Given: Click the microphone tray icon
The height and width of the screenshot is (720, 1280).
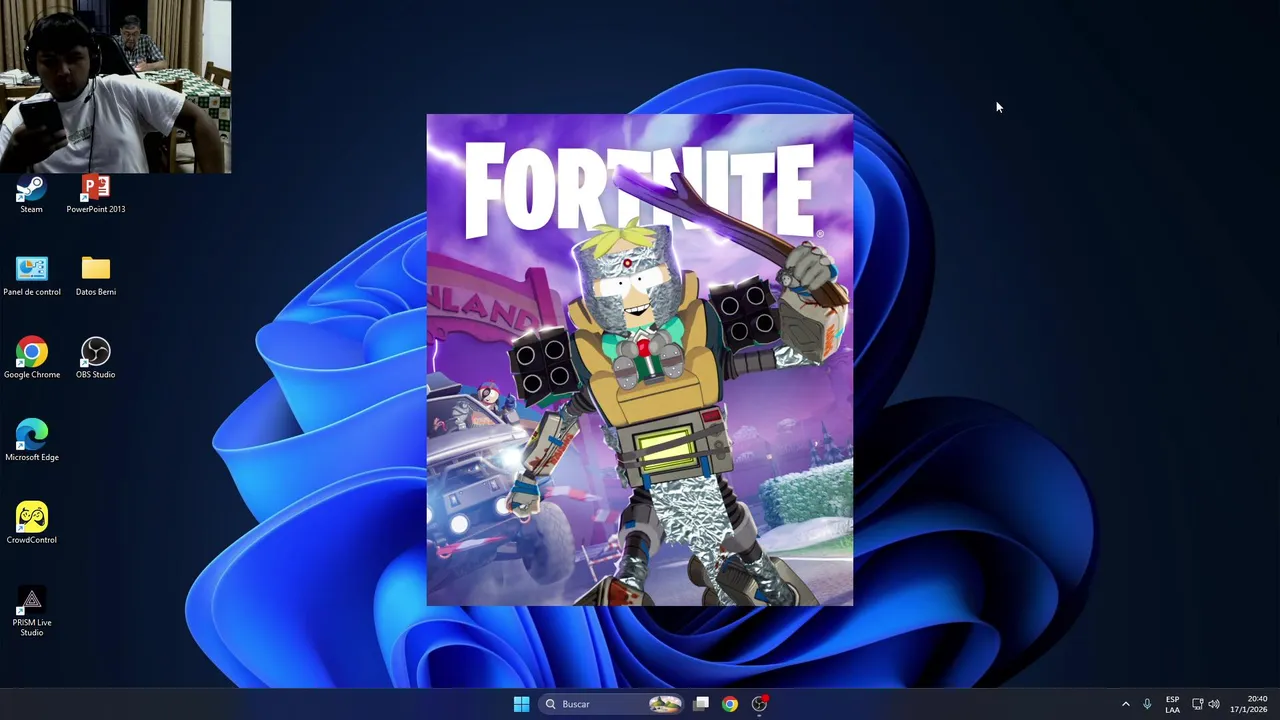Looking at the screenshot, I should (1147, 704).
